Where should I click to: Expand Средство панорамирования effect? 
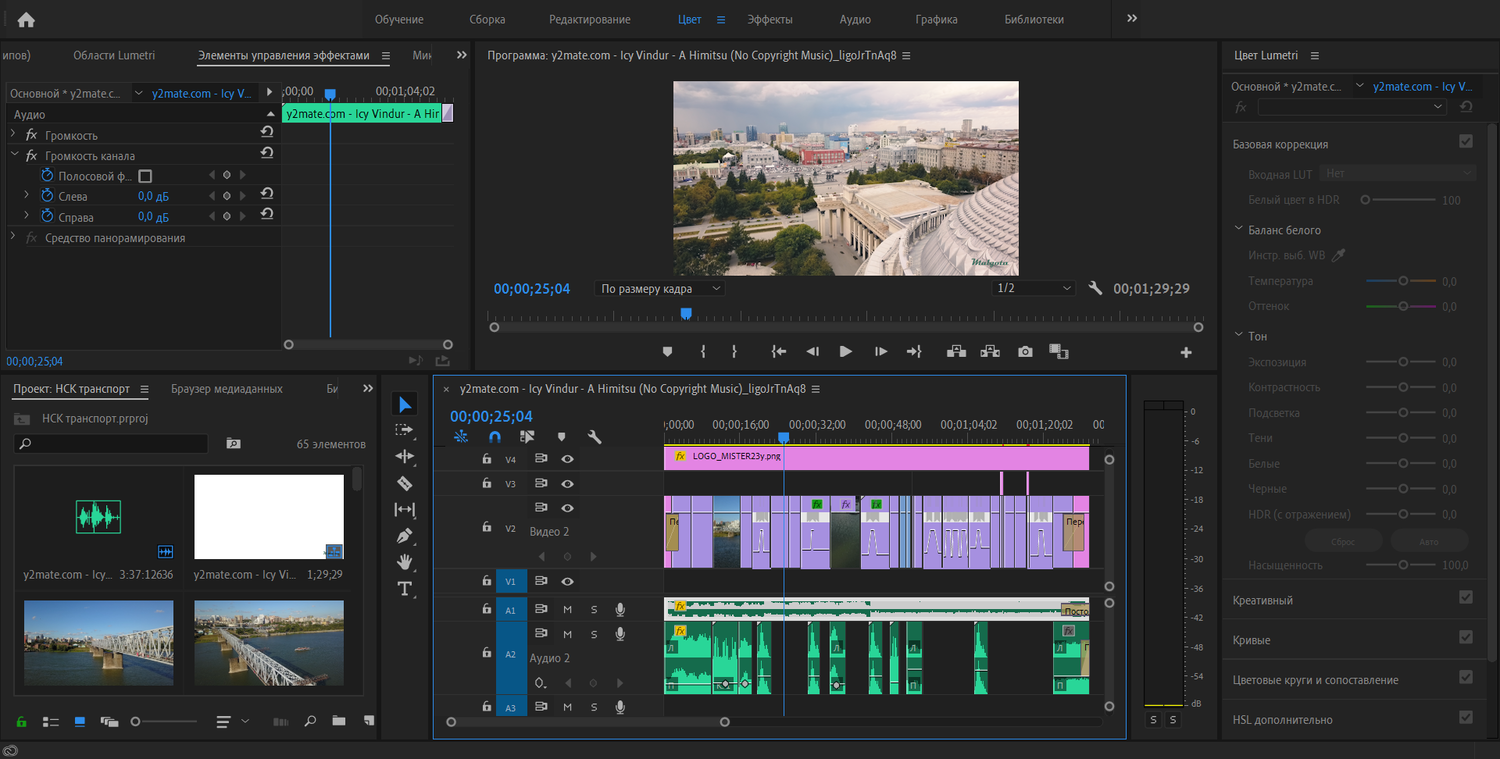point(13,237)
